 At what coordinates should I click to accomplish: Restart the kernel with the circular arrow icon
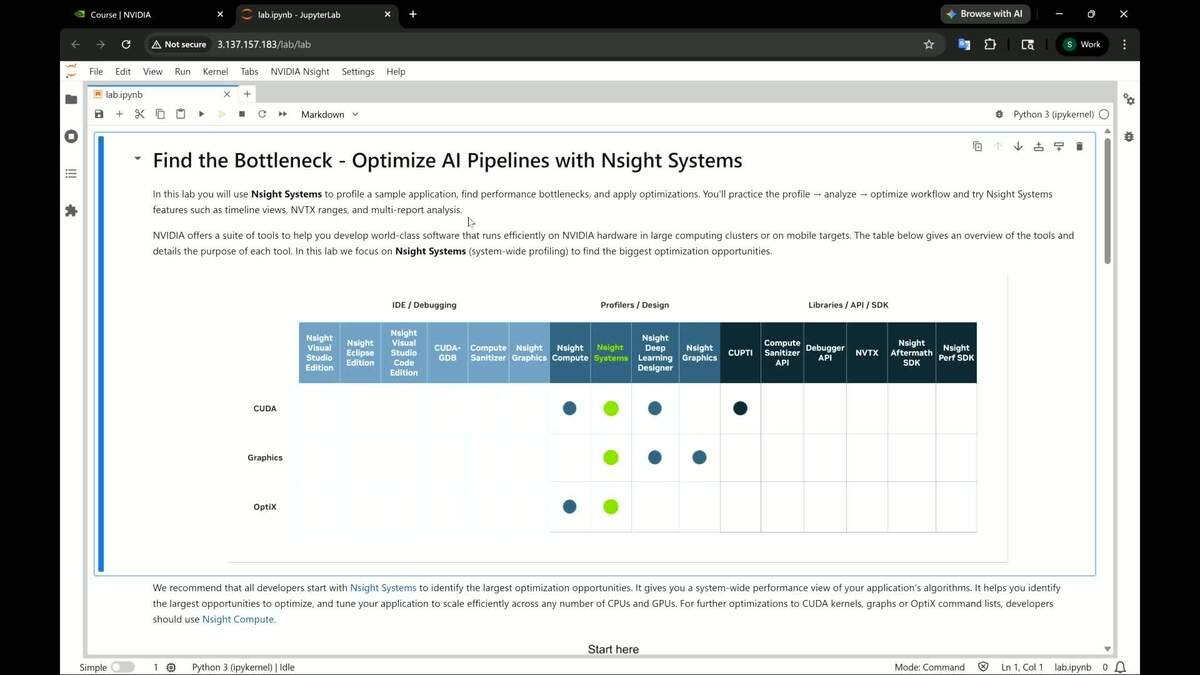[x=262, y=114]
